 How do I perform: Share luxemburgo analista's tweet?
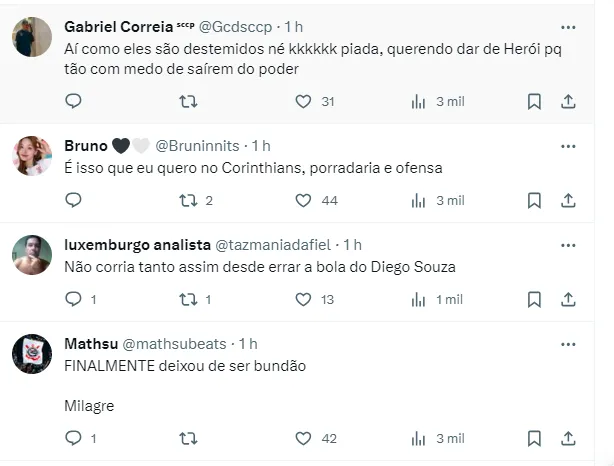(x=567, y=299)
